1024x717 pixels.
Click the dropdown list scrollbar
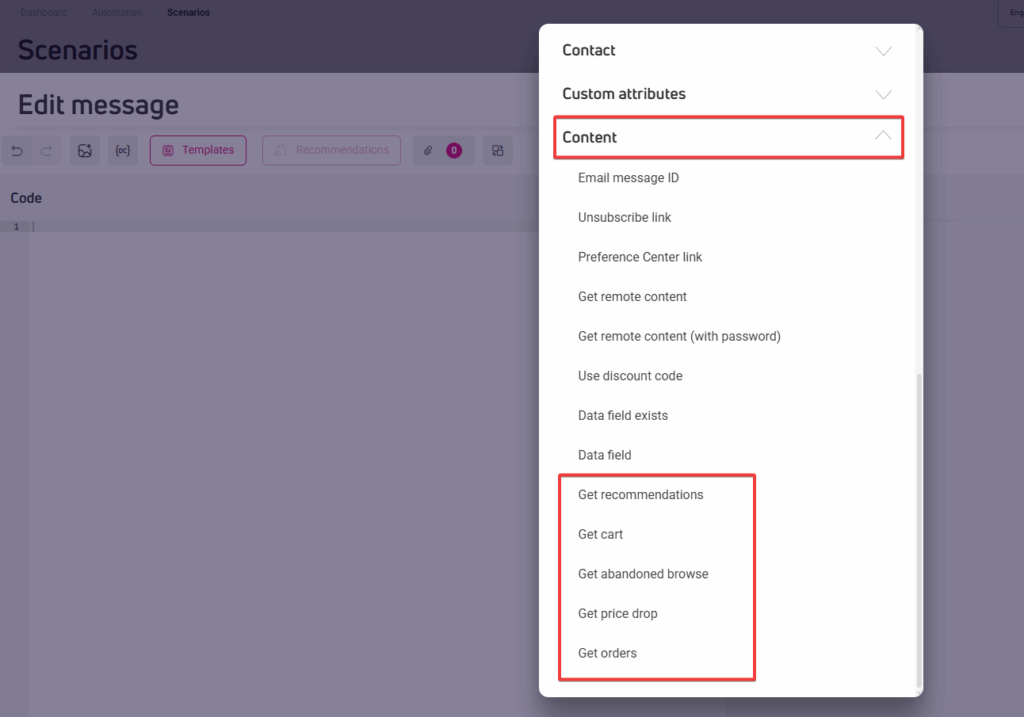point(919,530)
